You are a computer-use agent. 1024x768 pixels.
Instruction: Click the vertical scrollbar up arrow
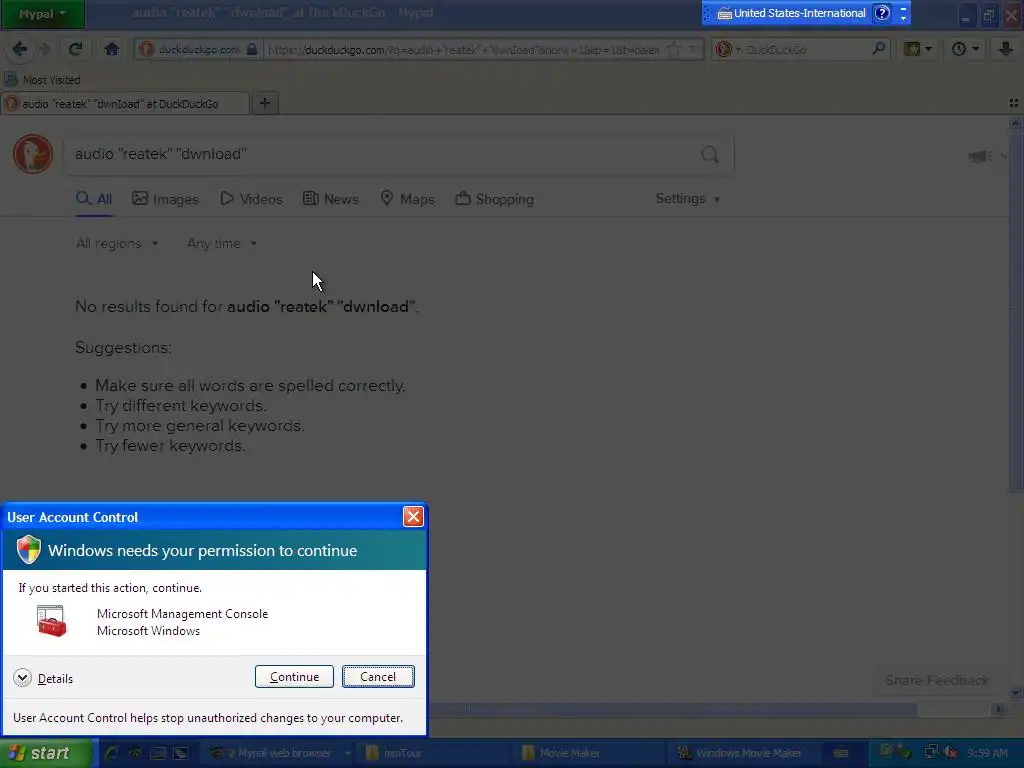click(x=1016, y=123)
